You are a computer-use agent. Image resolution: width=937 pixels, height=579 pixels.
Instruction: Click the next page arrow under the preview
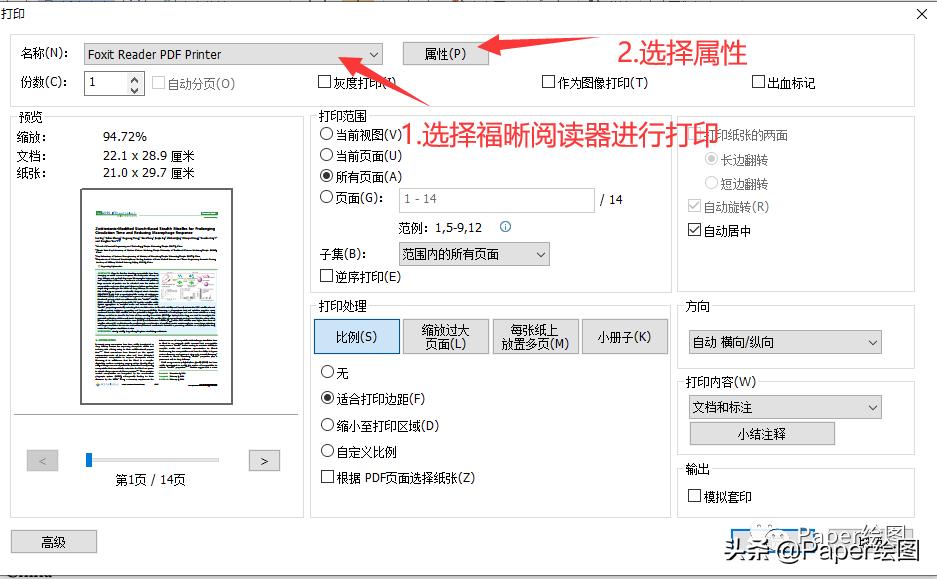pyautogui.click(x=263, y=460)
